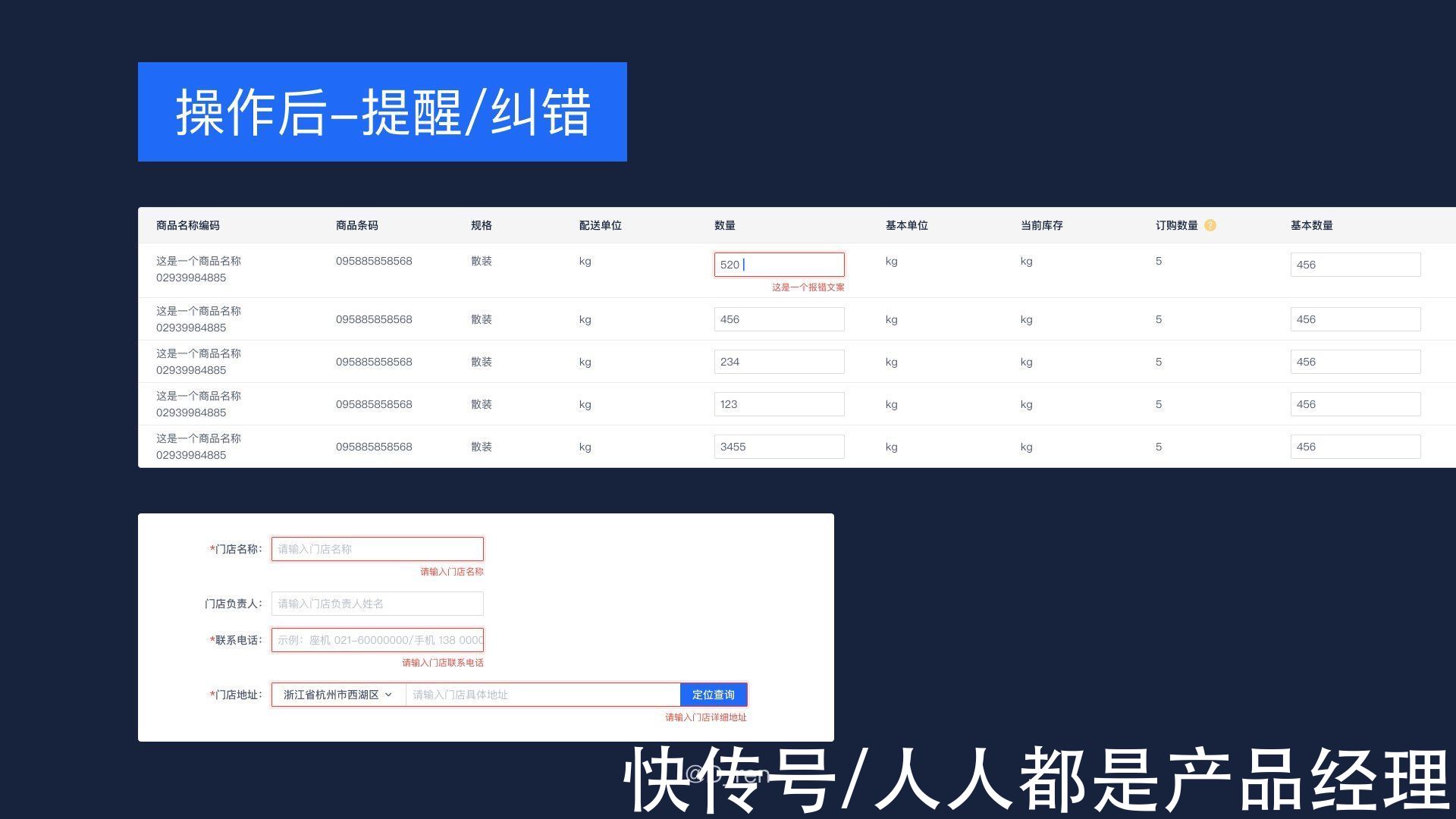Click the quantity field containing 520
This screenshot has height=819, width=1456.
(780, 265)
